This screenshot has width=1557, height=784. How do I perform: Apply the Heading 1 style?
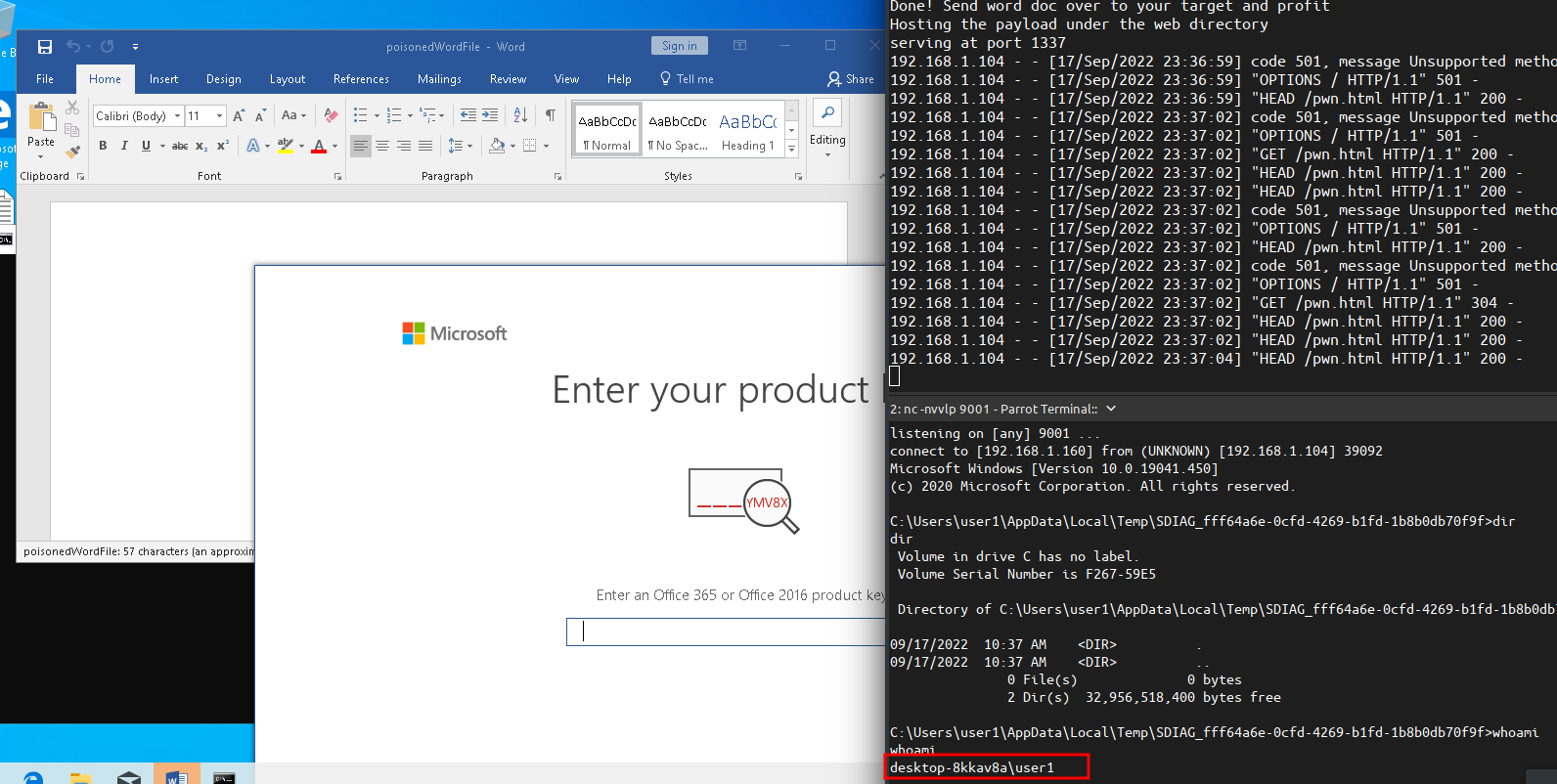[748, 130]
